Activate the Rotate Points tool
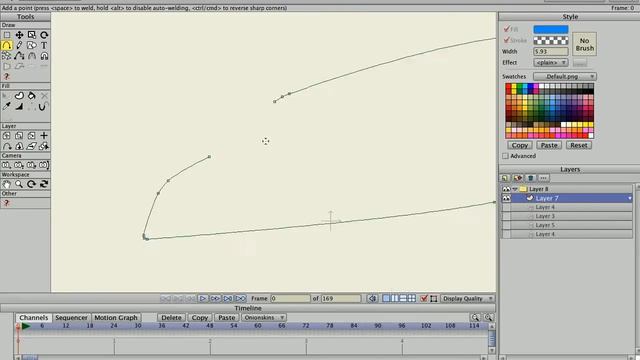640x360 pixels. click(44, 35)
